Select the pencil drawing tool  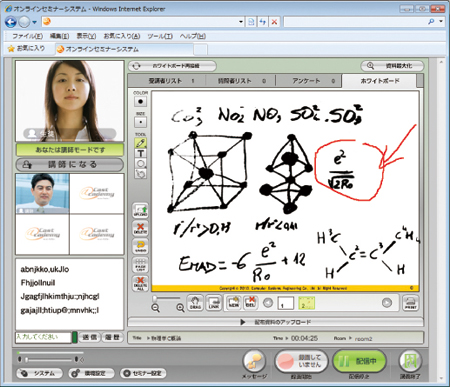tap(141, 143)
